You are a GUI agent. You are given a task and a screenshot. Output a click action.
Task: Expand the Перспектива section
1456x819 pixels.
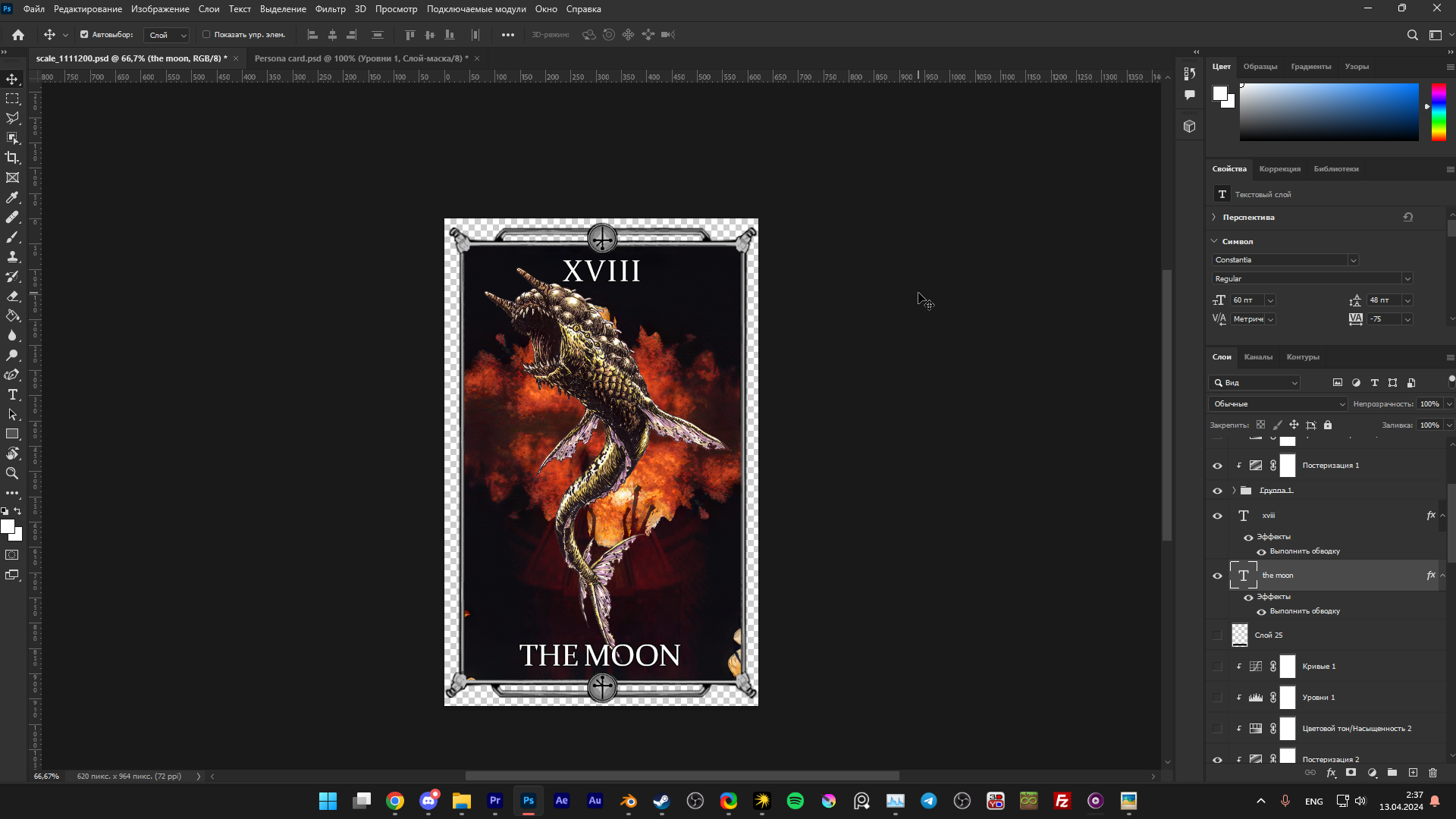click(1213, 218)
